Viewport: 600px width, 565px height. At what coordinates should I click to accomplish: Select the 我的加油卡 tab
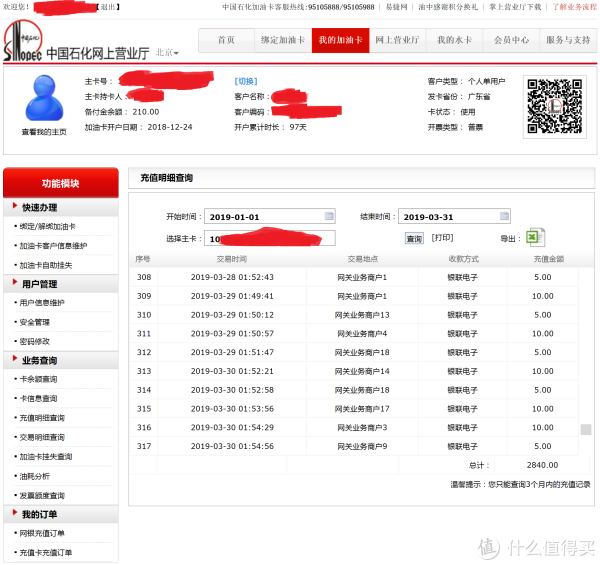[x=341, y=40]
